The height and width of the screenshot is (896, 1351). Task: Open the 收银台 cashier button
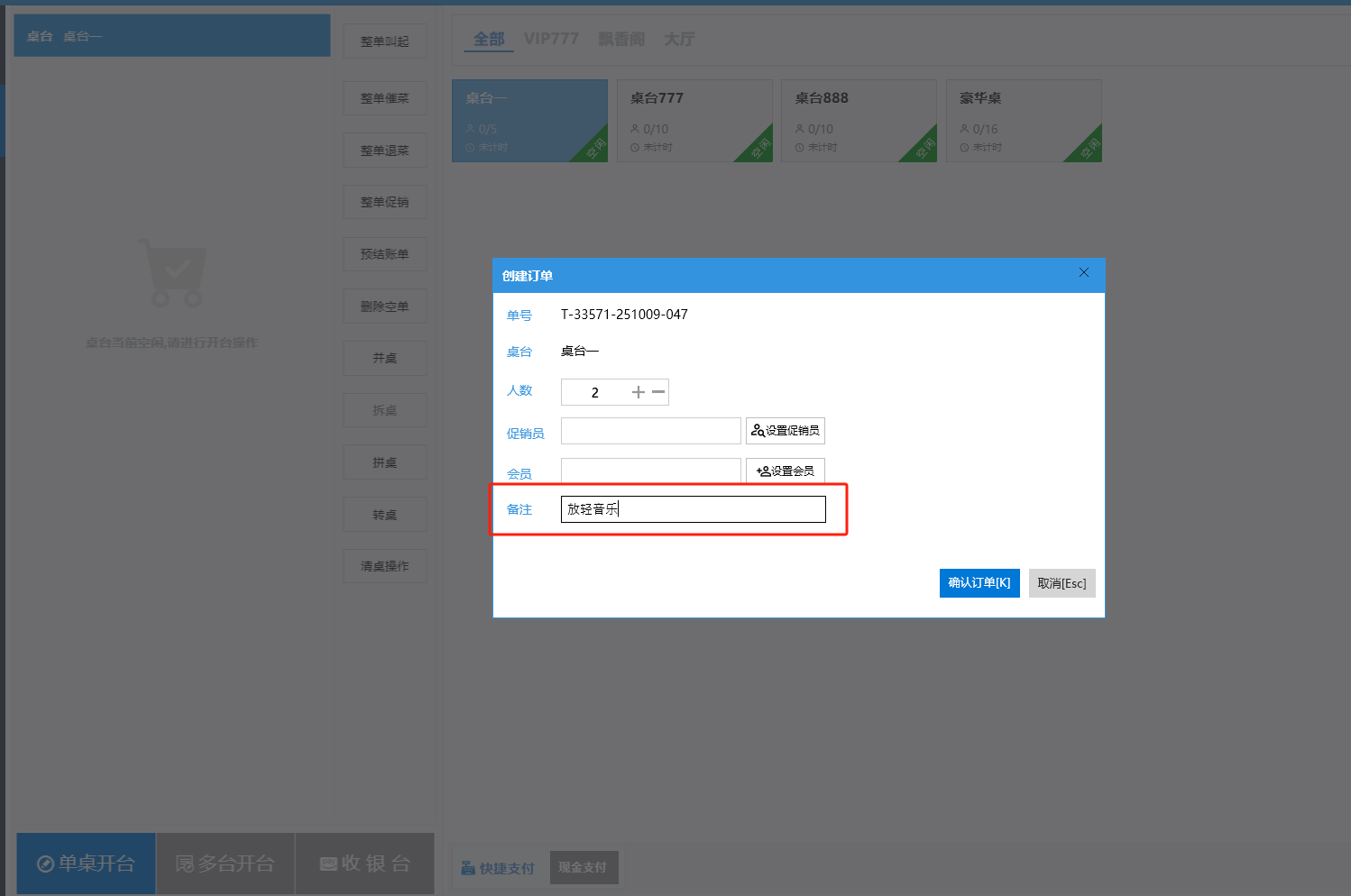[x=364, y=864]
